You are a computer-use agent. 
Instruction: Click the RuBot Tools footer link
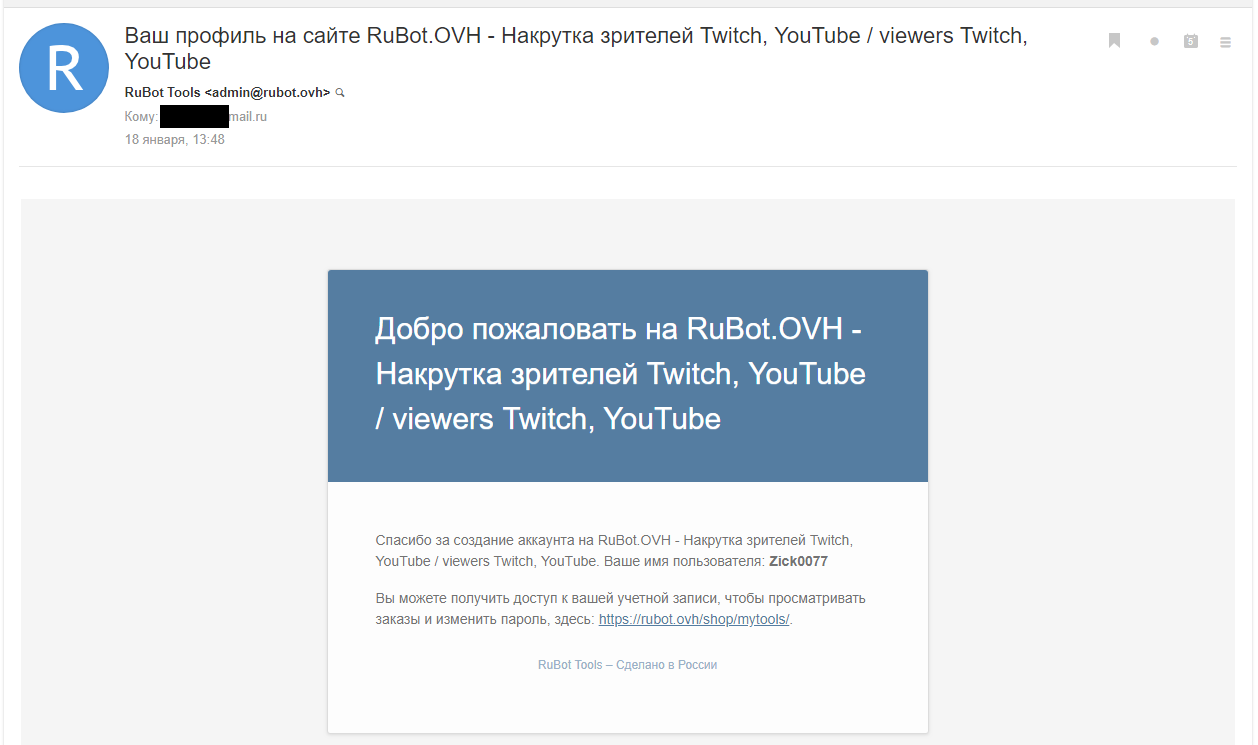(x=570, y=665)
